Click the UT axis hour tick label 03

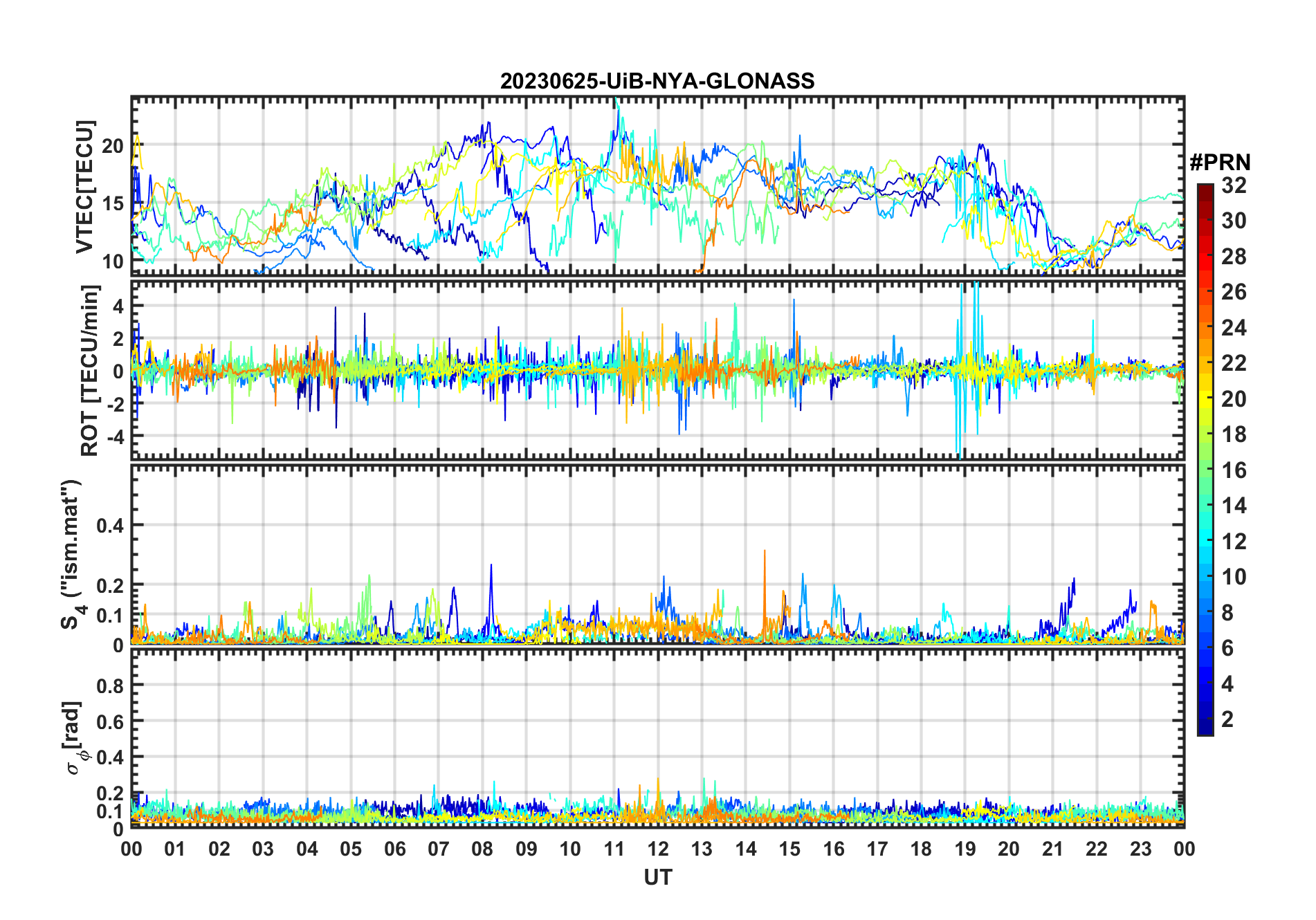[x=263, y=849]
